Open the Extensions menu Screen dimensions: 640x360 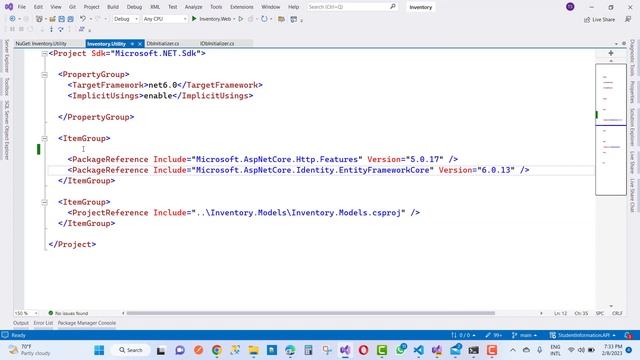coord(242,7)
